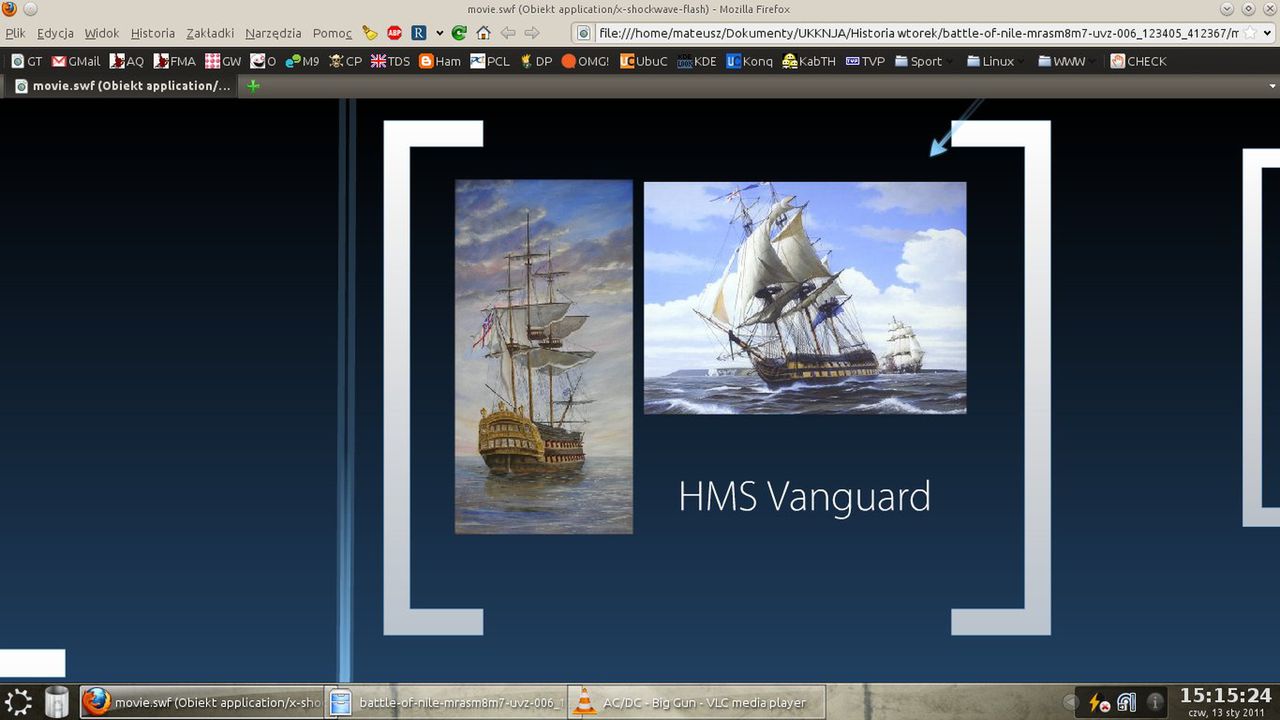1280x720 pixels.
Task: Open the GT bookmark
Action: [27, 61]
